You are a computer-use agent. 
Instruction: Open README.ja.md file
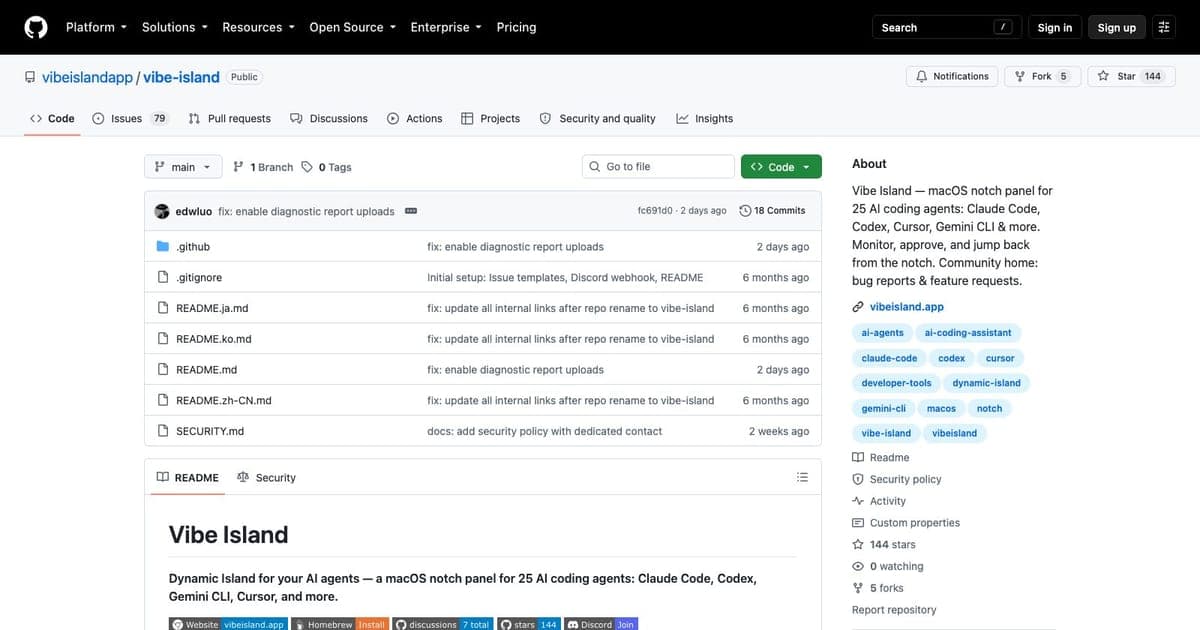212,308
